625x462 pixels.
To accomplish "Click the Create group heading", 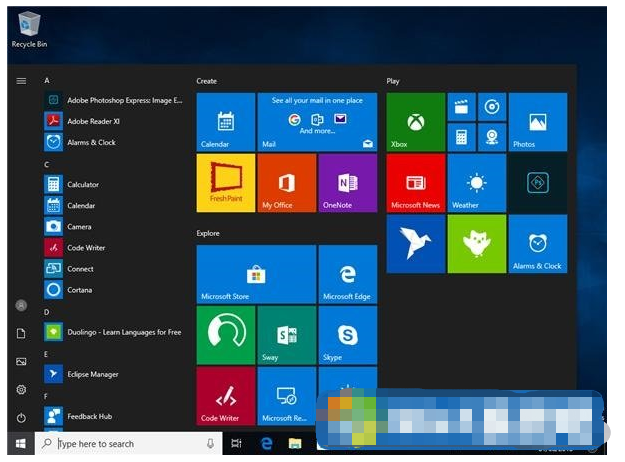I will [x=207, y=81].
